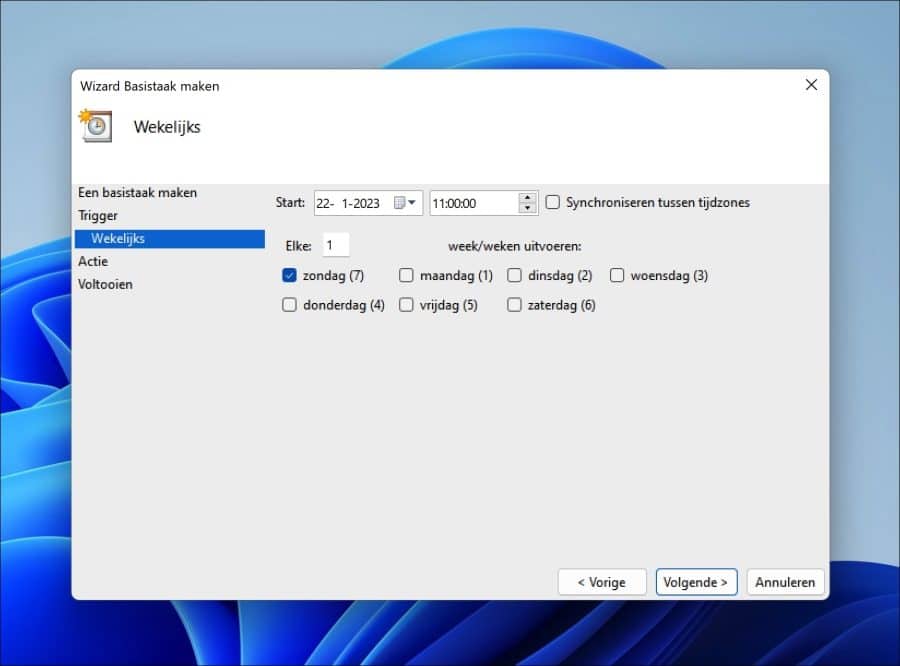The image size is (900, 666).
Task: Click the Elke weeks number field
Action: click(336, 246)
